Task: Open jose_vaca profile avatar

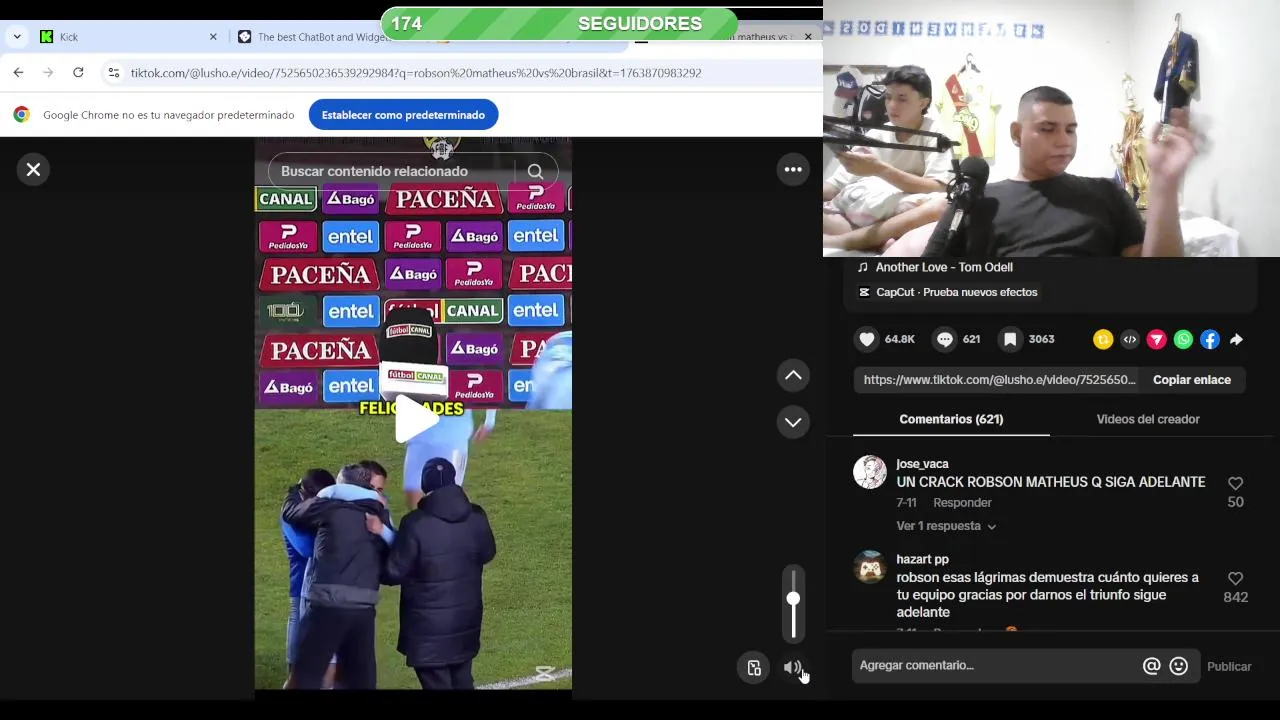Action: coord(870,472)
